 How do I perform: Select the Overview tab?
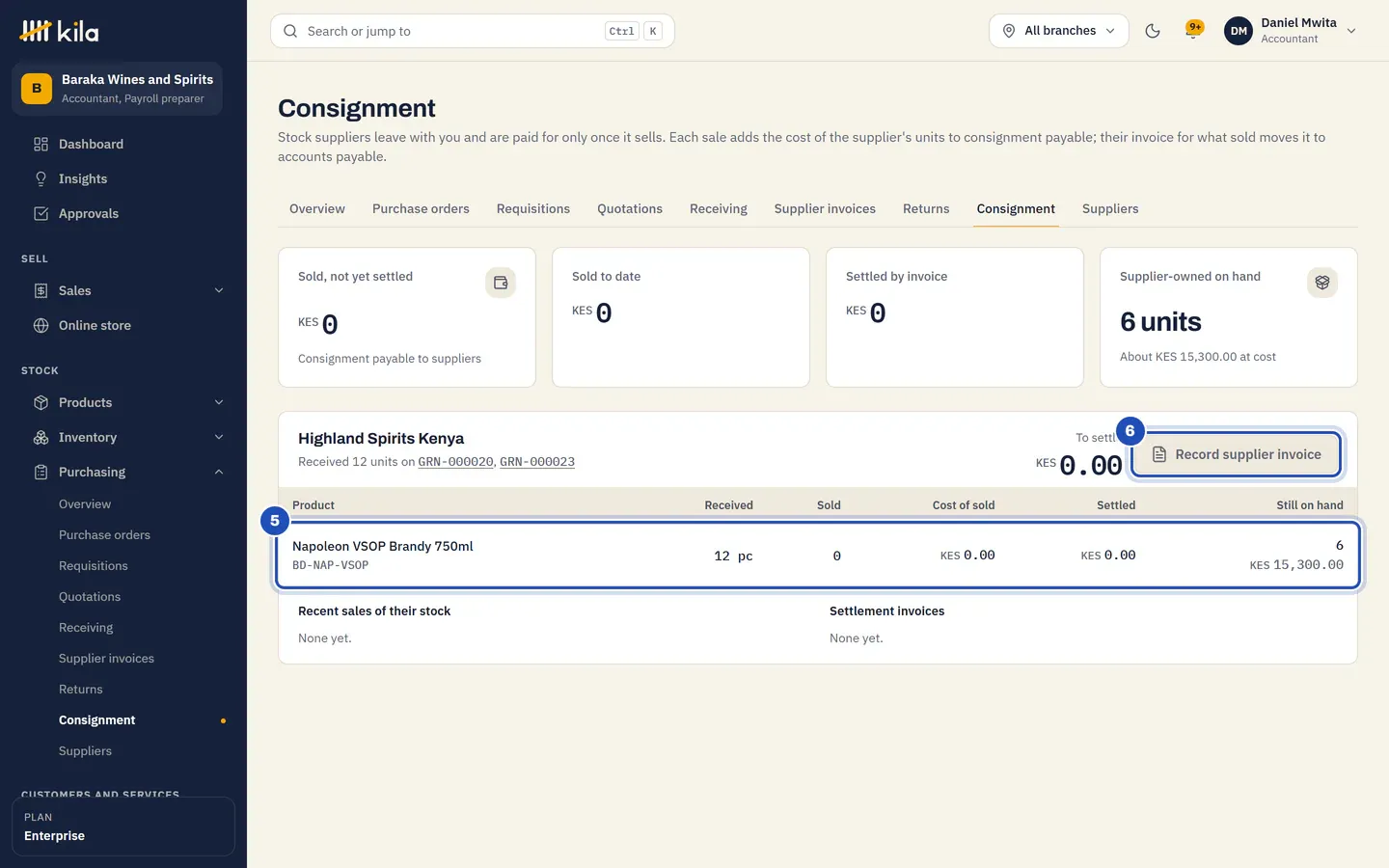coord(317,208)
